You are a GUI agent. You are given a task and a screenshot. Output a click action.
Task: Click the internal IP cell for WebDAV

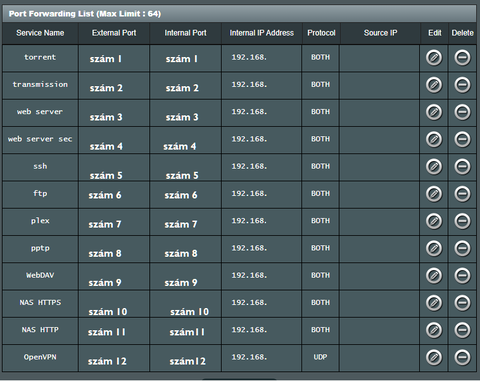pos(261,276)
